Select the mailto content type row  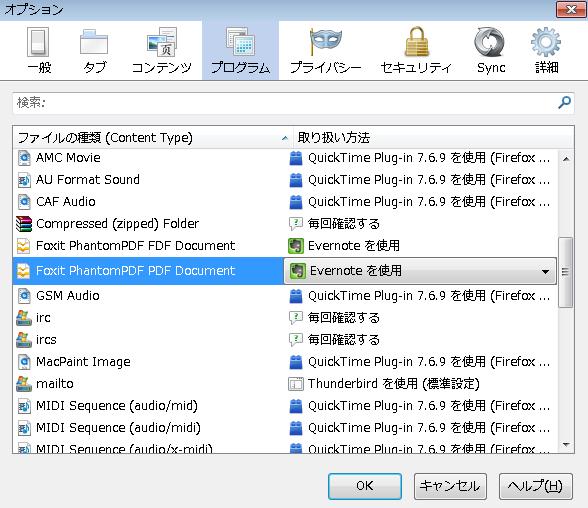[x=285, y=384]
